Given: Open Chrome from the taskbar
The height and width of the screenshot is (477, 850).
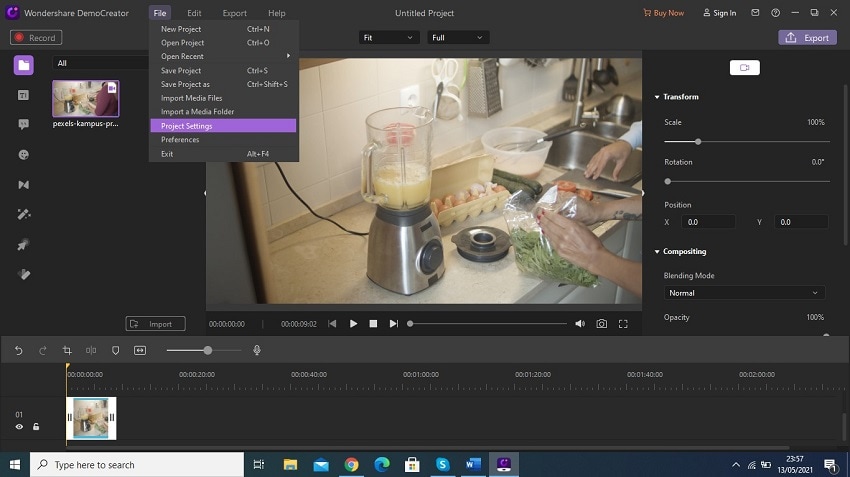Looking at the screenshot, I should point(351,465).
